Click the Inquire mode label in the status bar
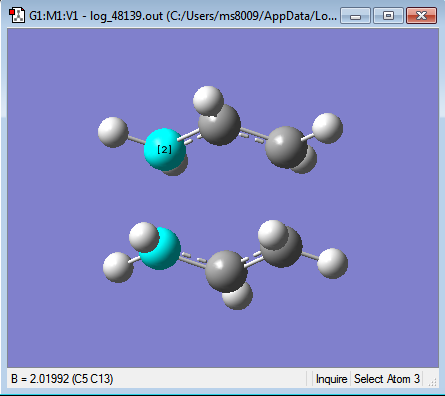Image resolution: width=445 pixels, height=396 pixels. coord(331,379)
